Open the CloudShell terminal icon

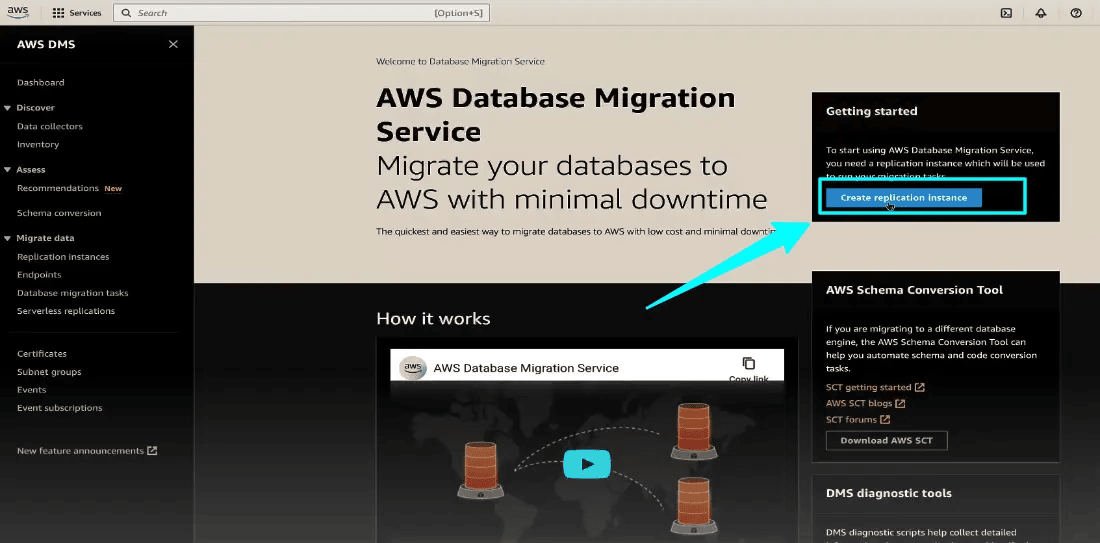[1006, 13]
